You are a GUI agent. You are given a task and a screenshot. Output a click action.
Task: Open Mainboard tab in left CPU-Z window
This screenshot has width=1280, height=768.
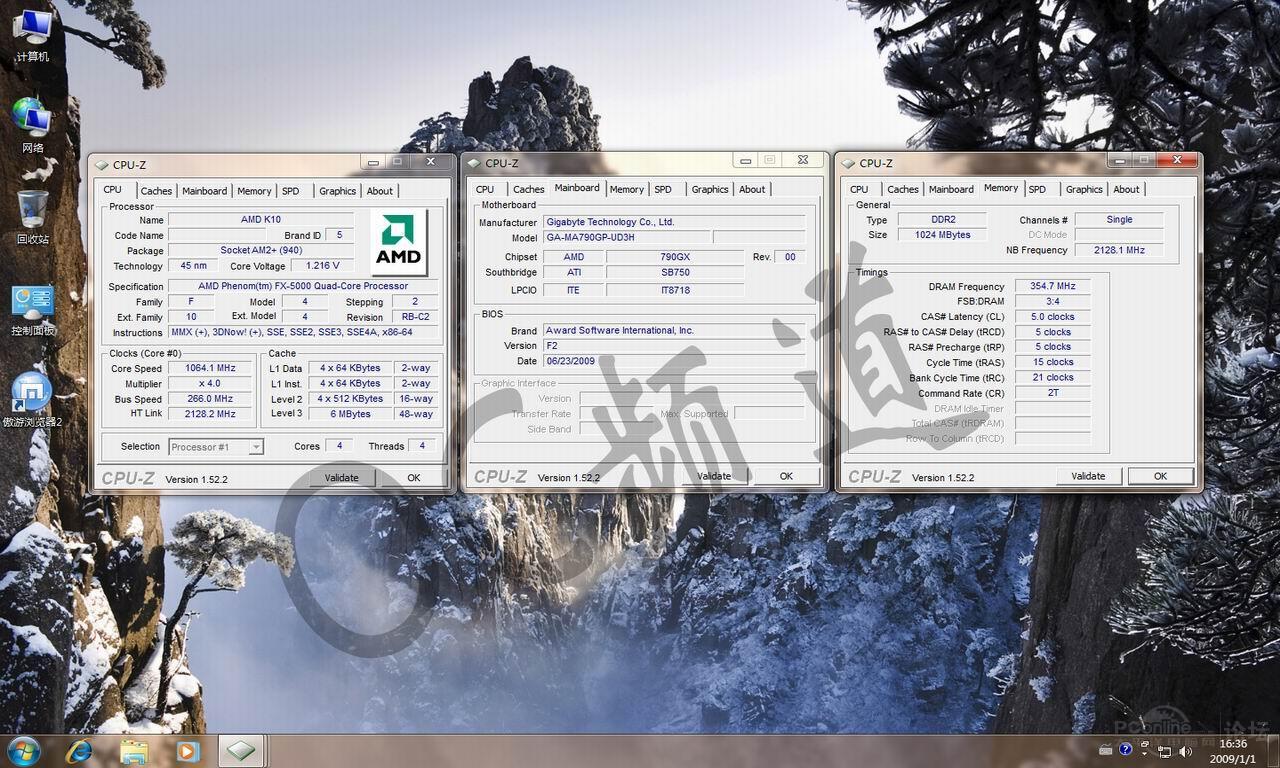(204, 191)
